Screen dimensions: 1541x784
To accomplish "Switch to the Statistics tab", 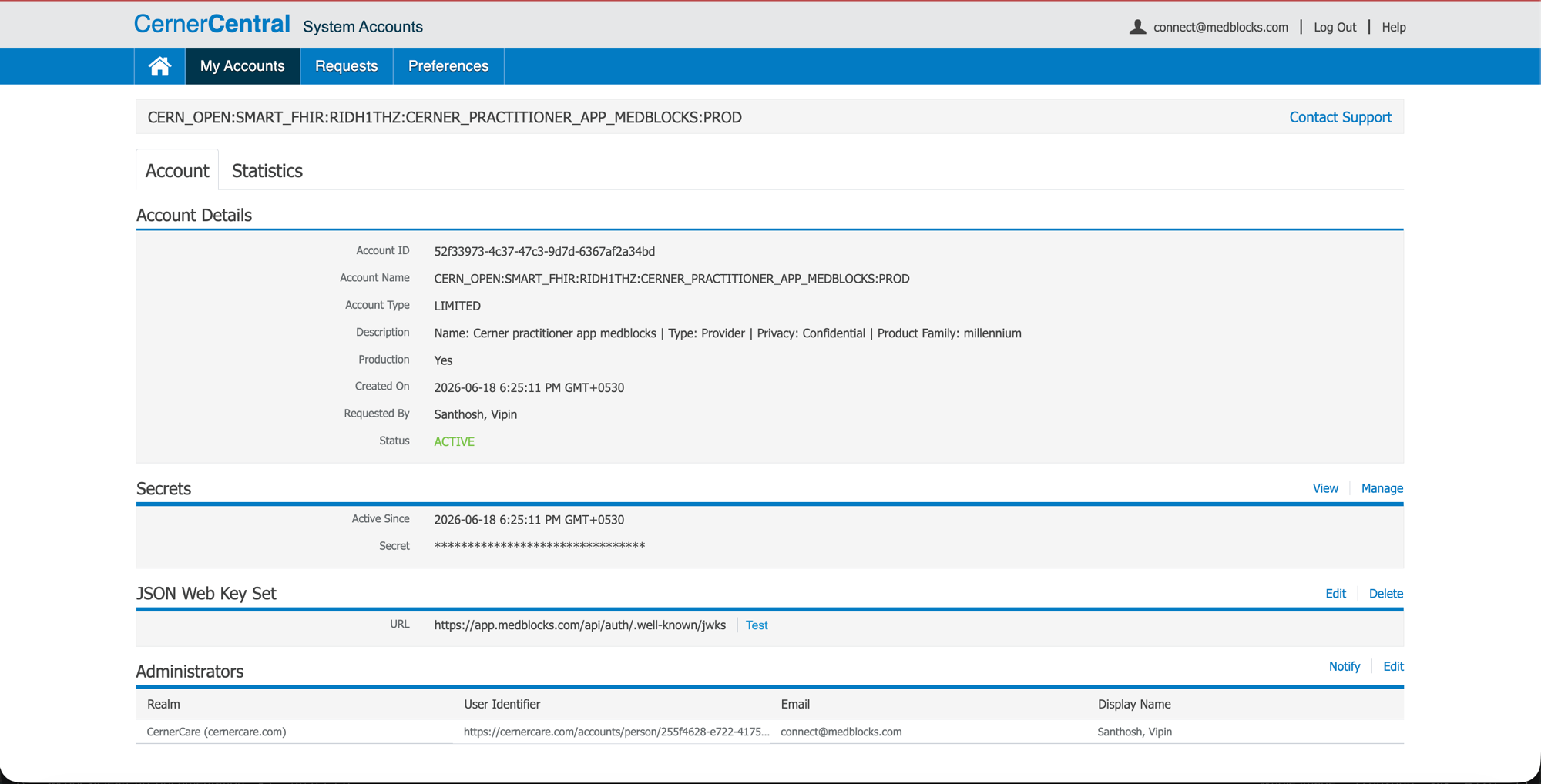I will point(267,171).
